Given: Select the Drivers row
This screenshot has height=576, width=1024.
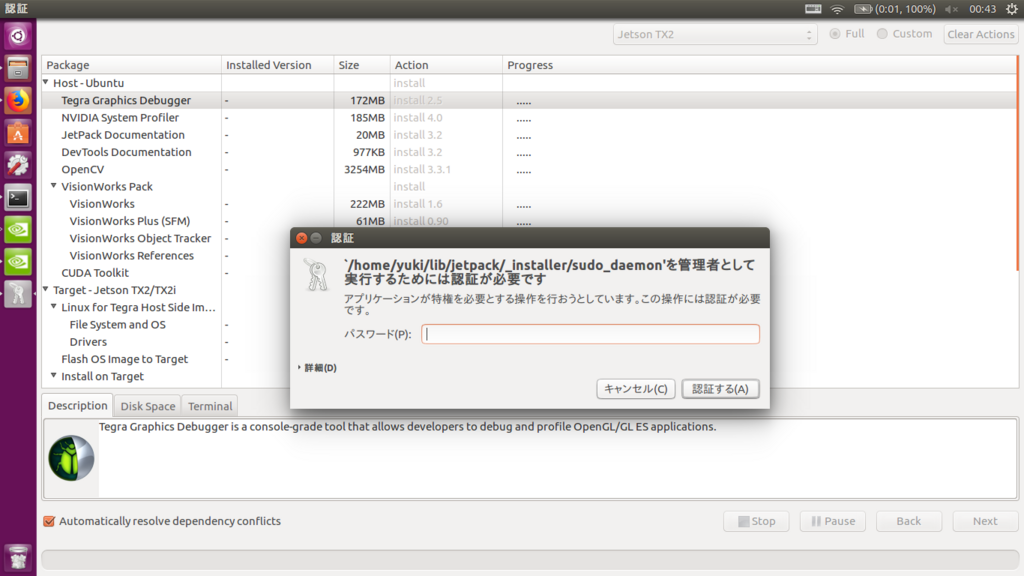Looking at the screenshot, I should tap(166, 342).
